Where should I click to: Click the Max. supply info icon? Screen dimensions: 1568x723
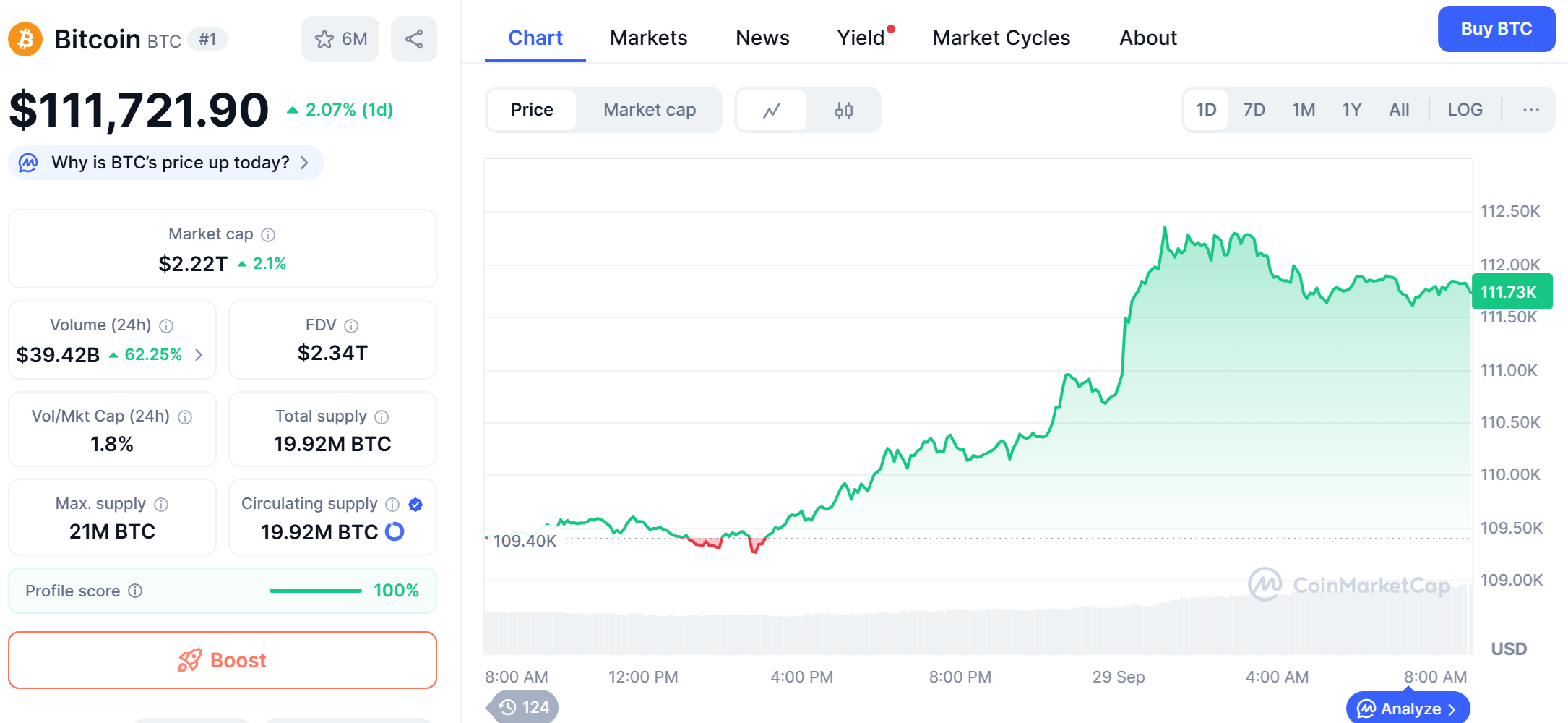click(x=161, y=505)
